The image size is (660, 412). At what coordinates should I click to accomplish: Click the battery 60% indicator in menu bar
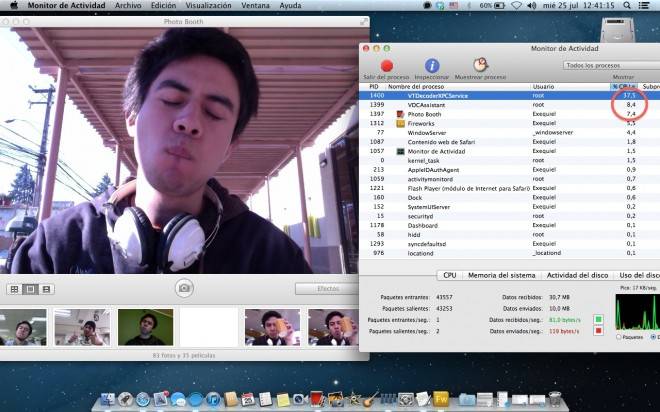pyautogui.click(x=492, y=5)
